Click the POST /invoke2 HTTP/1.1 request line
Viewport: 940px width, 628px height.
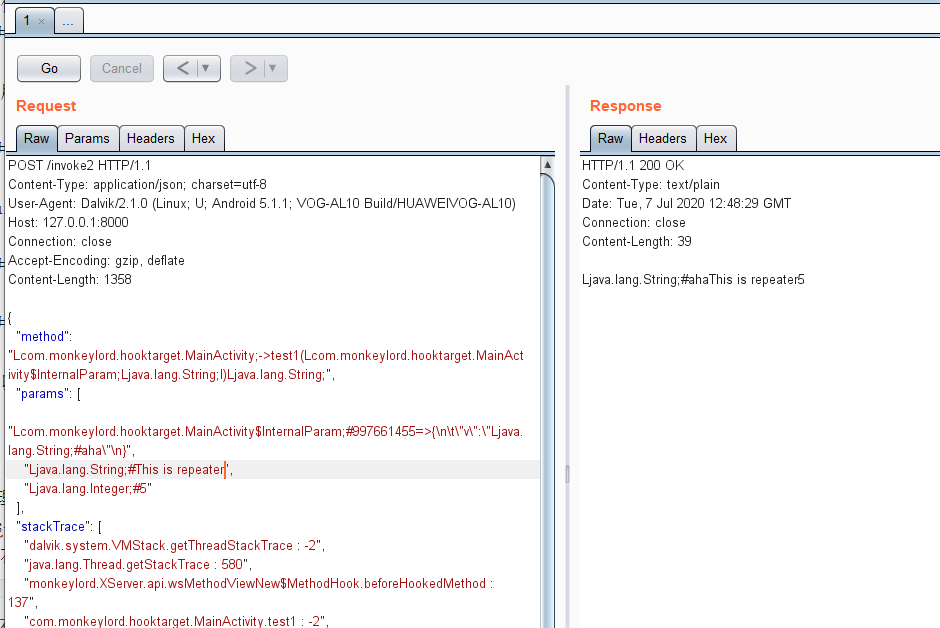pos(80,165)
